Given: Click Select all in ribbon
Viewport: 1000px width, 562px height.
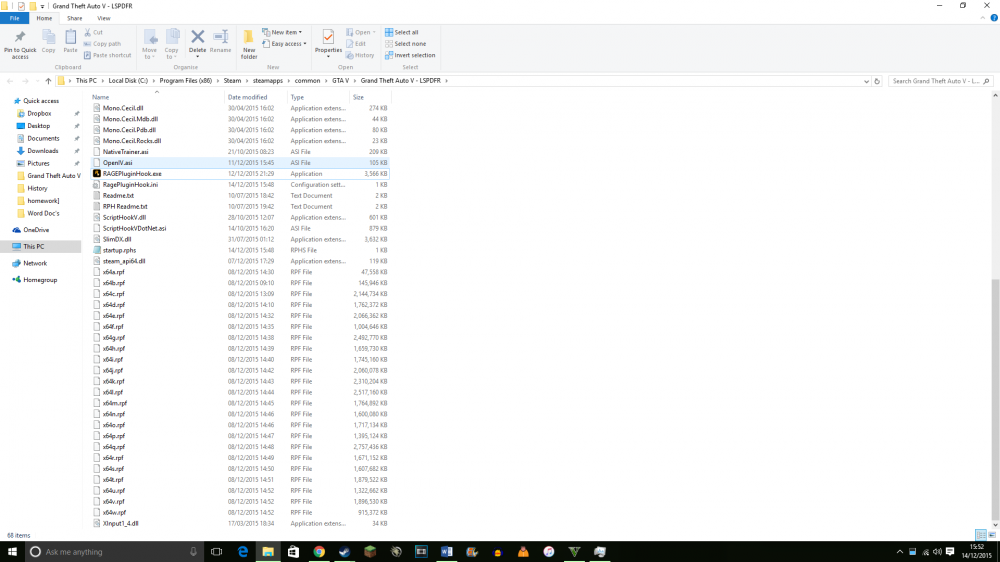Looking at the screenshot, I should tap(402, 32).
